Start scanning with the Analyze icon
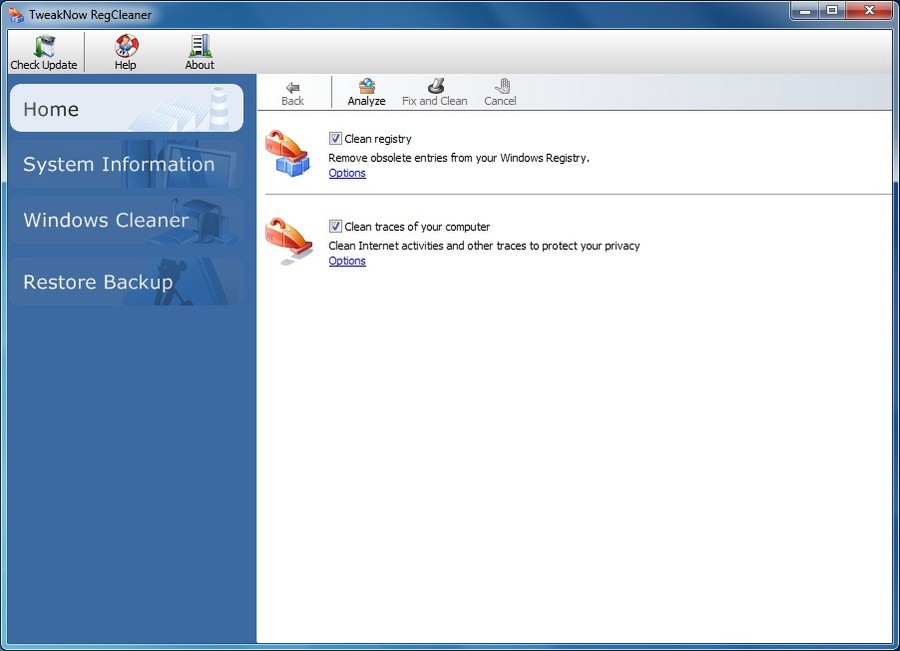Screen dimensions: 900x651 pyautogui.click(x=366, y=87)
